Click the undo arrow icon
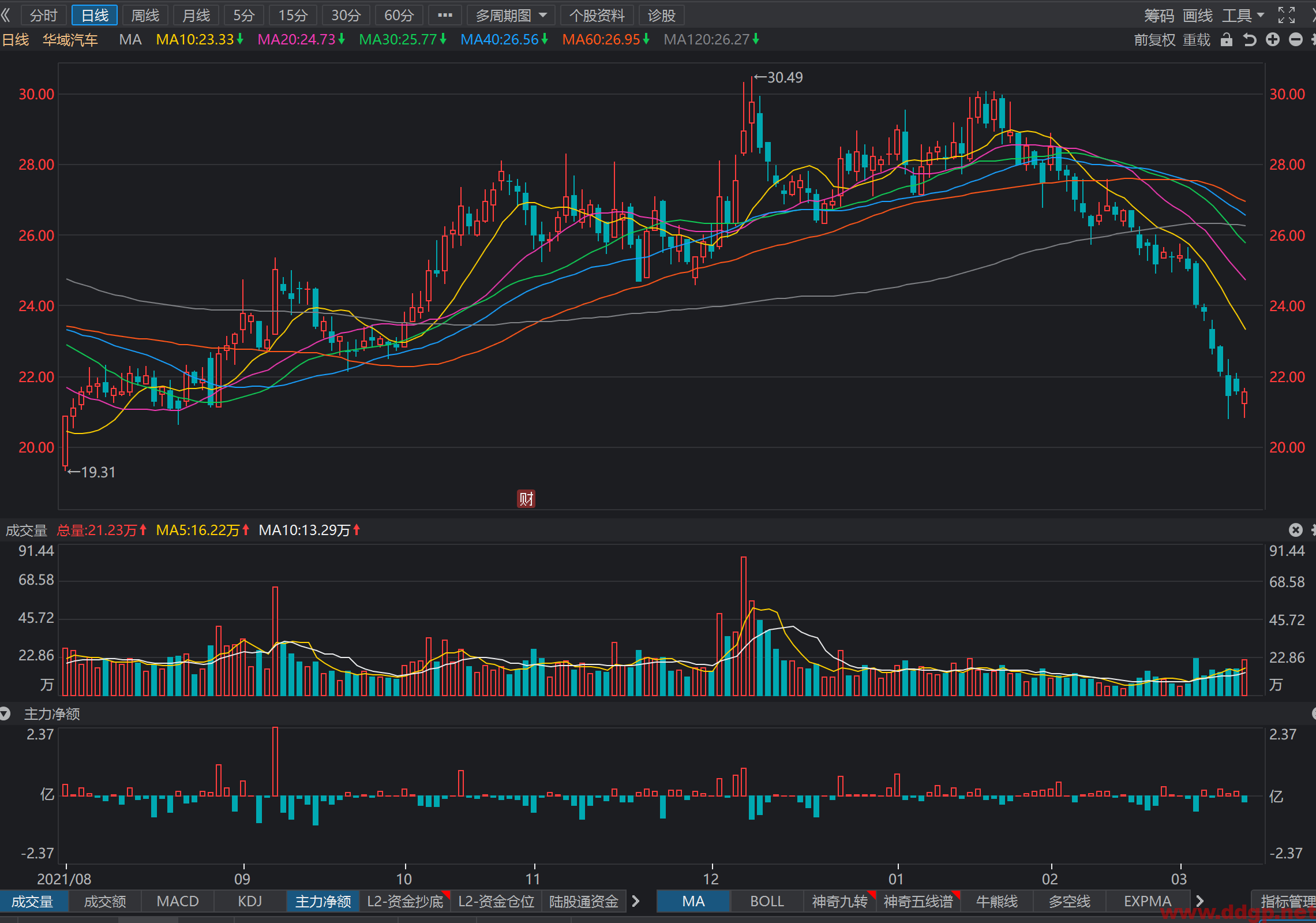The image size is (1316, 923). pos(1250,40)
